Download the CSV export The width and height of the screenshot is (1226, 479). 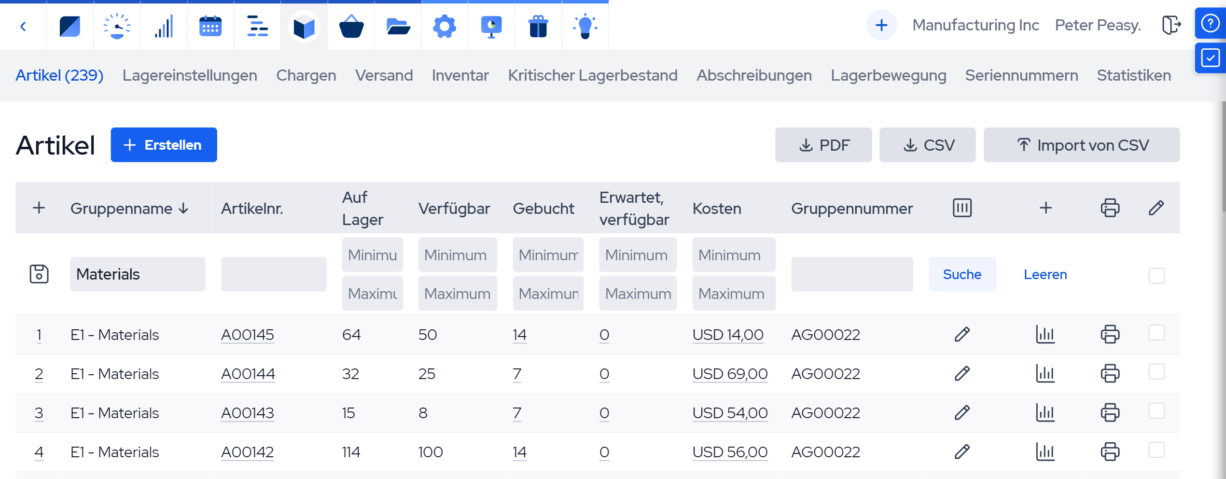click(x=927, y=145)
